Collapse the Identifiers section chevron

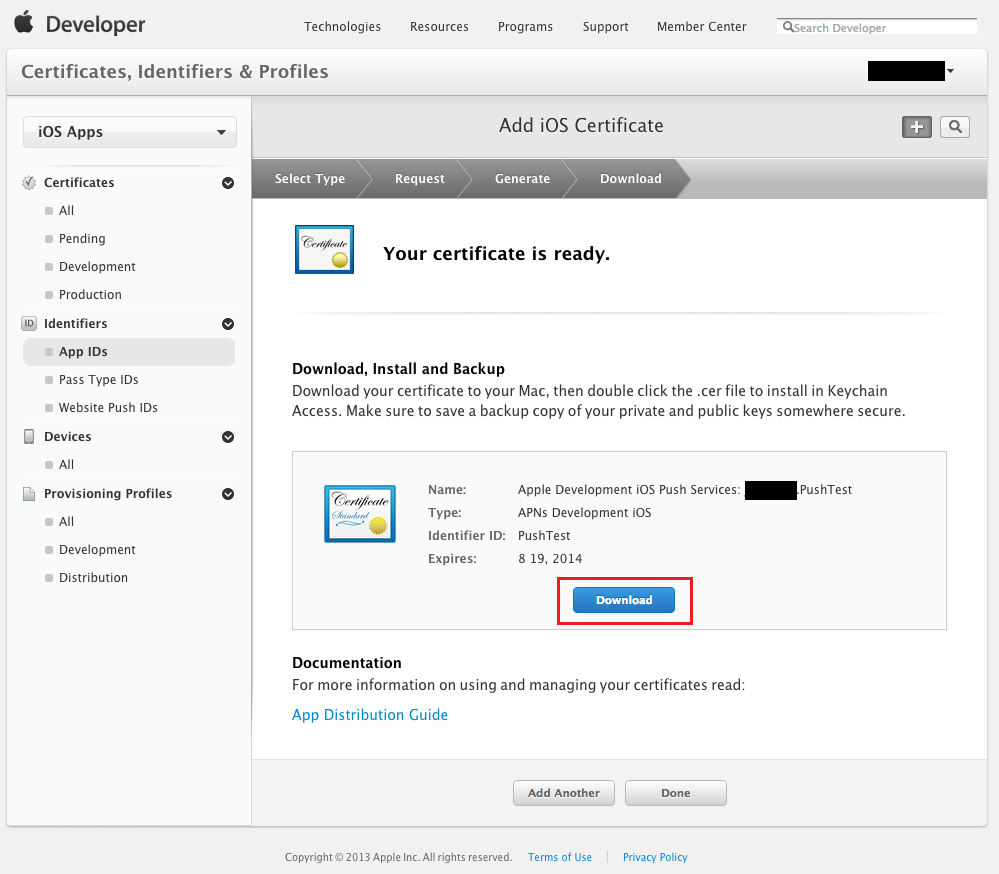click(227, 324)
